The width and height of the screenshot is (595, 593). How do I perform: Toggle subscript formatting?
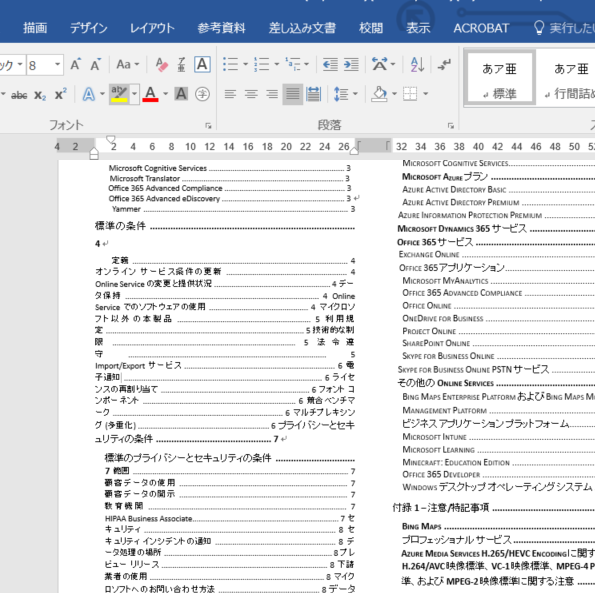(x=40, y=94)
